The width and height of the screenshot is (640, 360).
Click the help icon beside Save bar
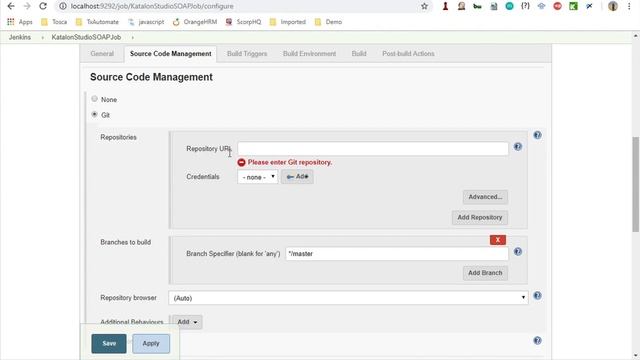tap(537, 340)
